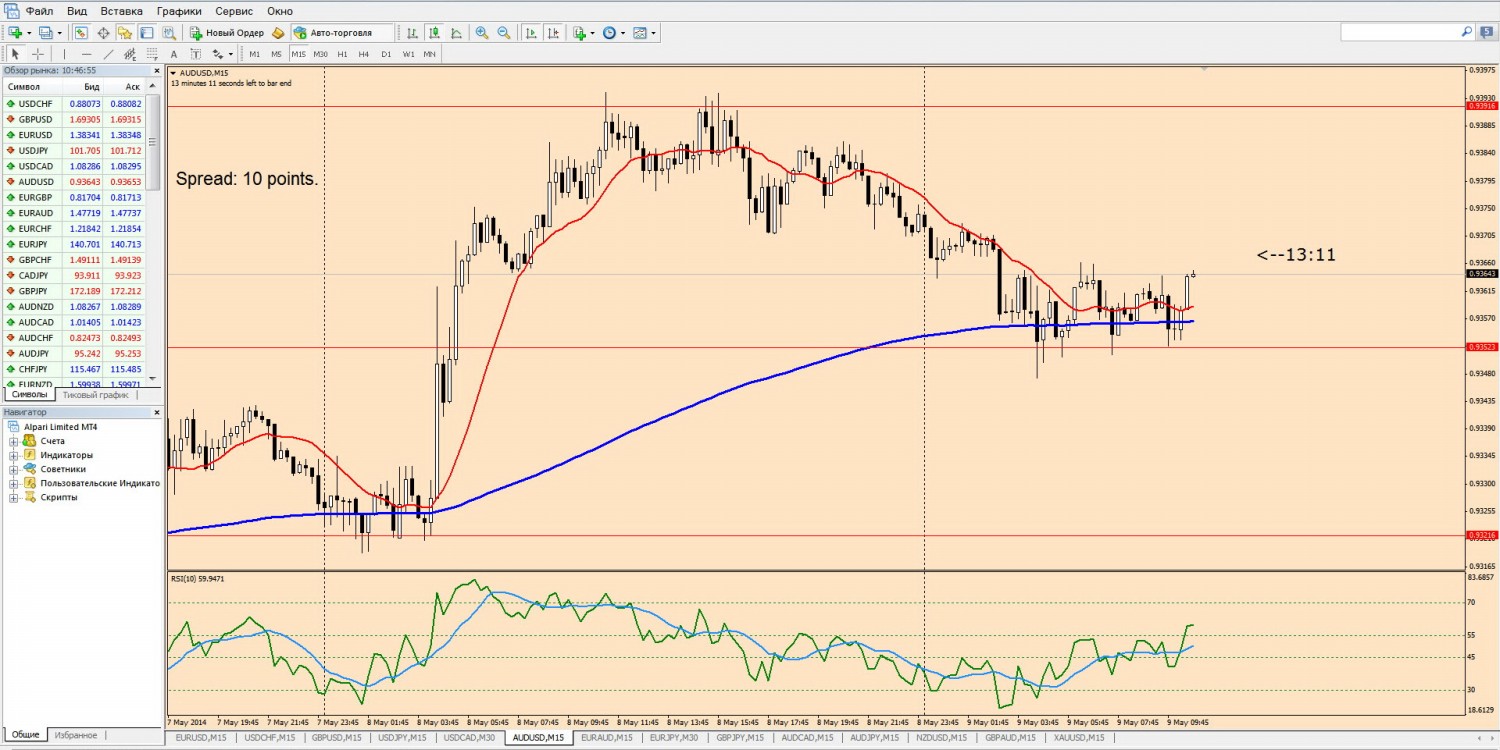
Task: Open the Terminal window toolbar icon
Action: (147, 33)
